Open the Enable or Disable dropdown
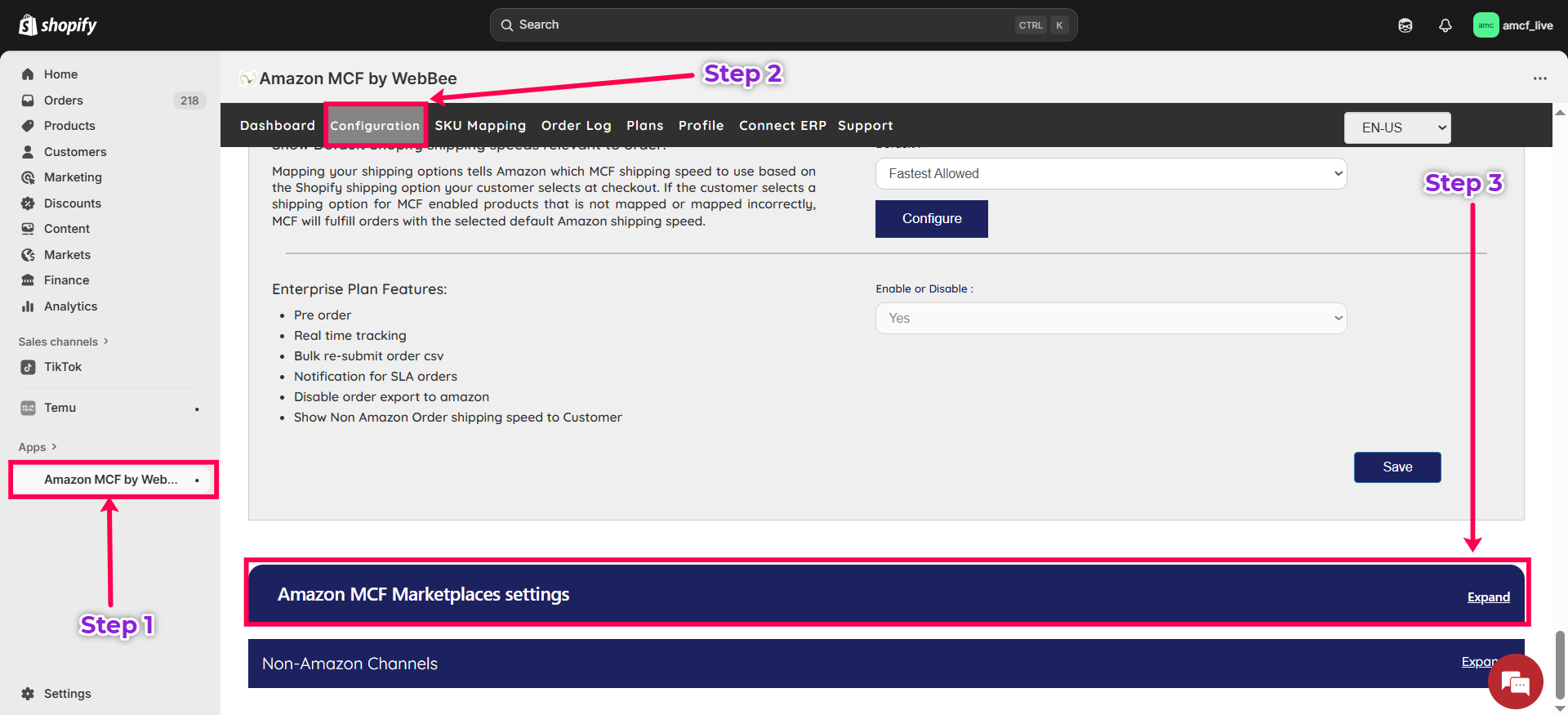Image resolution: width=1568 pixels, height=715 pixels. pos(1110,318)
